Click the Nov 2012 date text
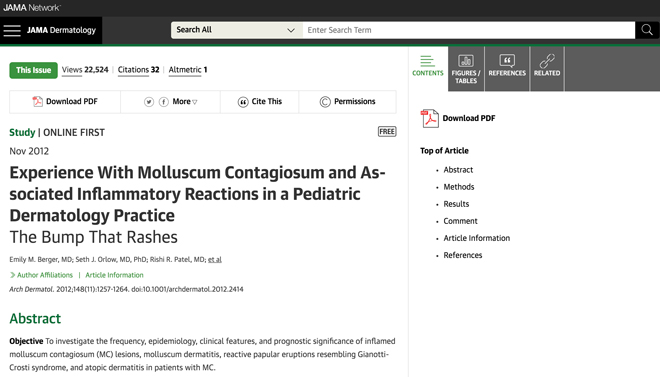This screenshot has width=660, height=377. [x=29, y=151]
